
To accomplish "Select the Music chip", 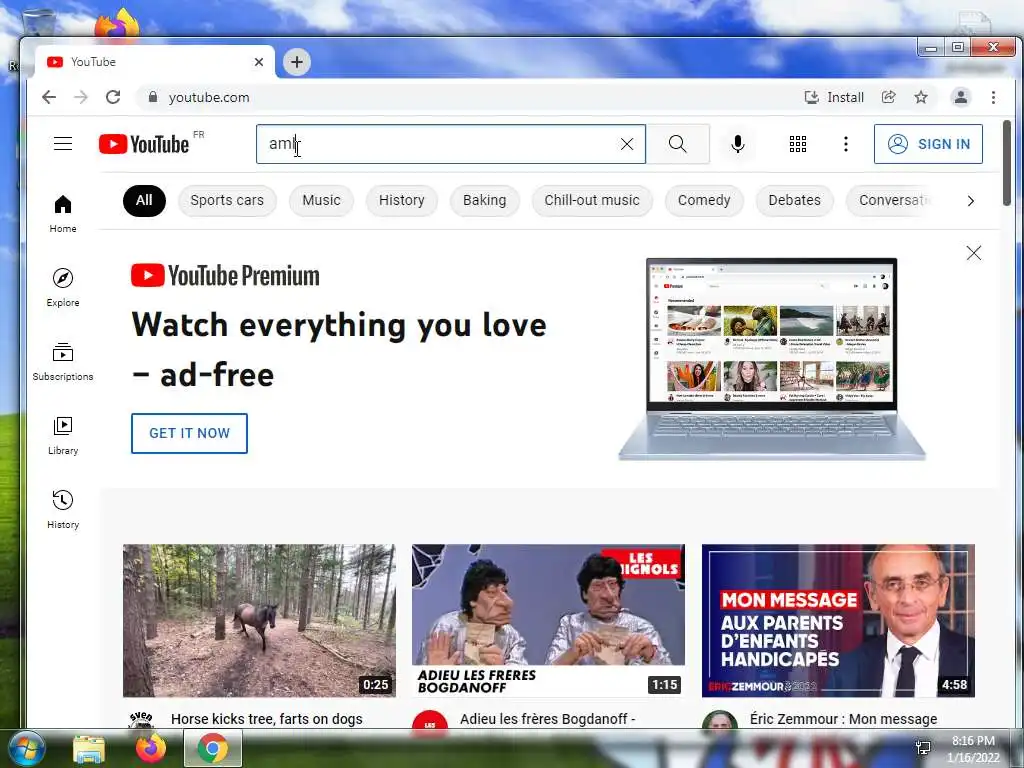I will [321, 200].
